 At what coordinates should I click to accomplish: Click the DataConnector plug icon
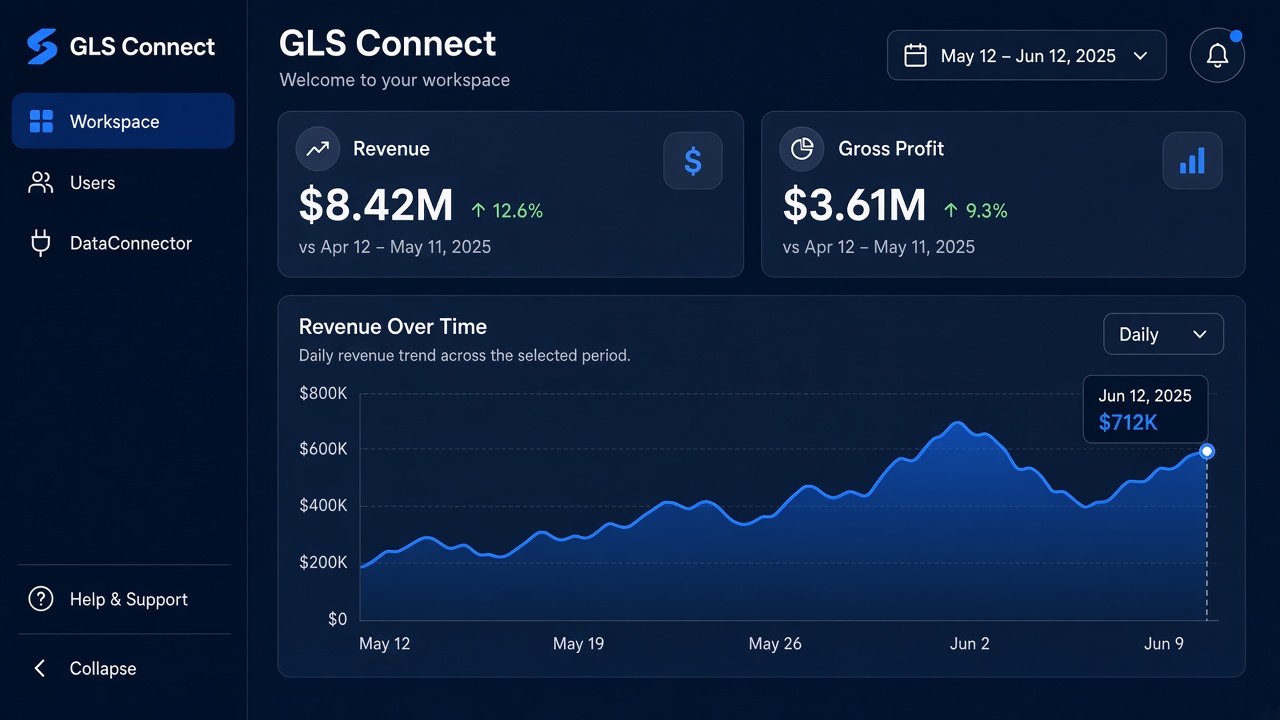41,243
